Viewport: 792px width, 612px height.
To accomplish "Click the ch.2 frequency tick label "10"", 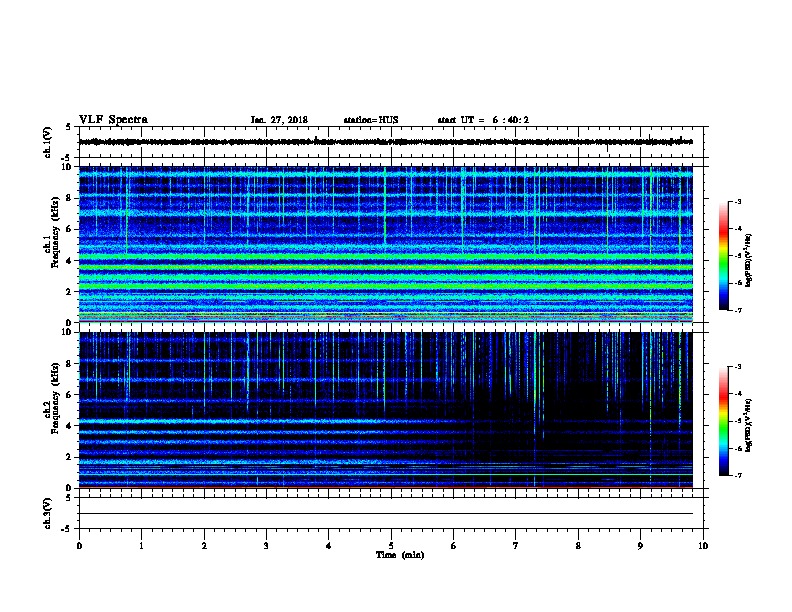I will 67,332.
